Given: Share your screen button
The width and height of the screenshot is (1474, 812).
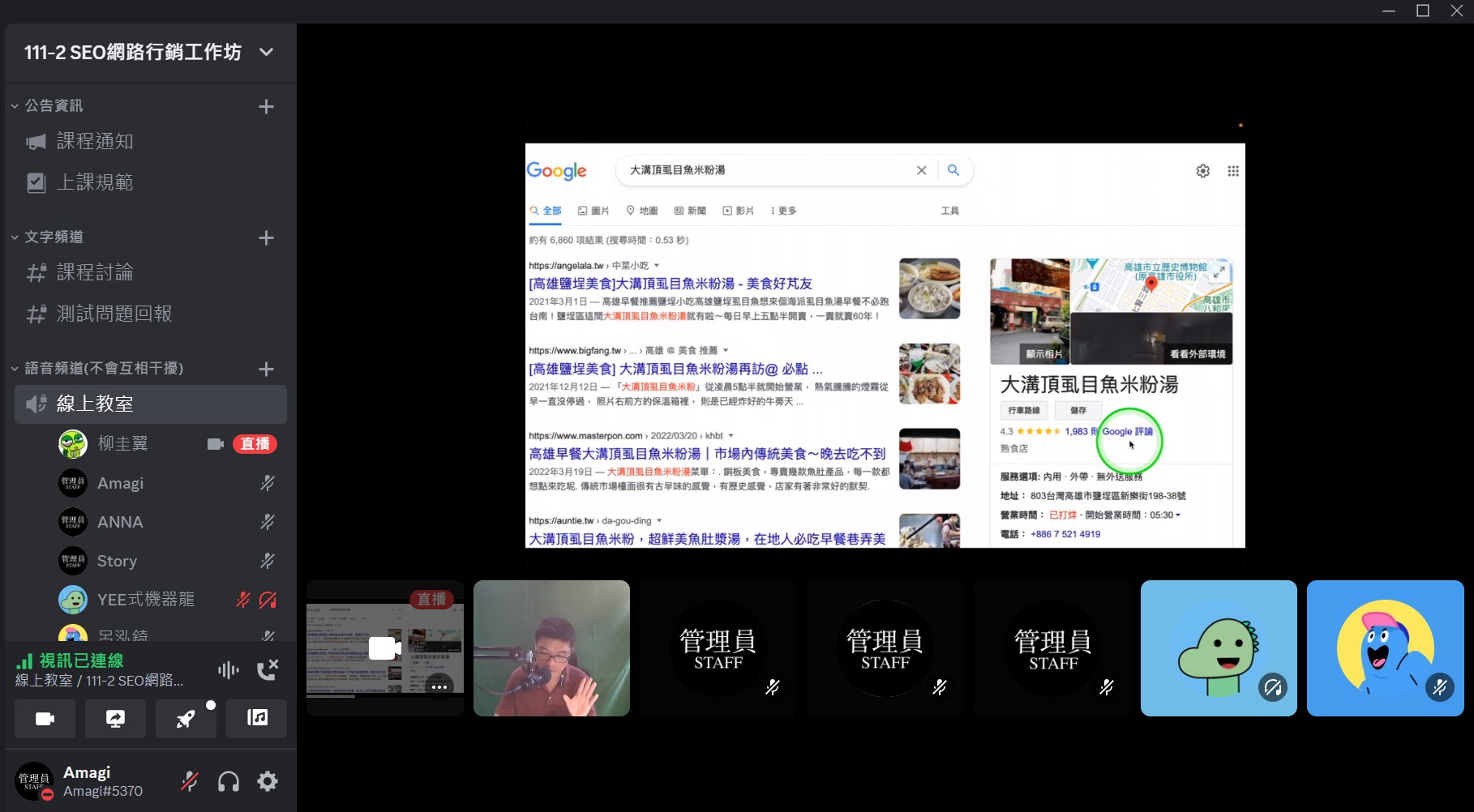Looking at the screenshot, I should [115, 719].
